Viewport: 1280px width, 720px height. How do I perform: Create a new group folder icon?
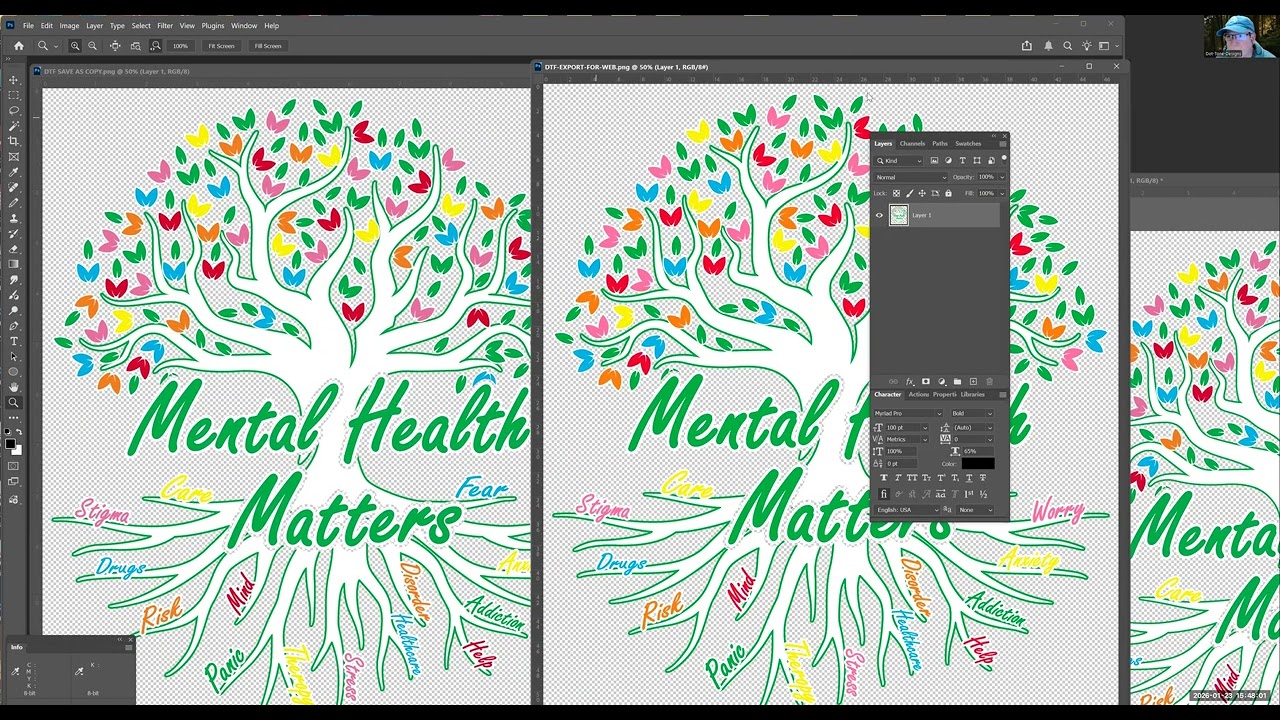957,382
